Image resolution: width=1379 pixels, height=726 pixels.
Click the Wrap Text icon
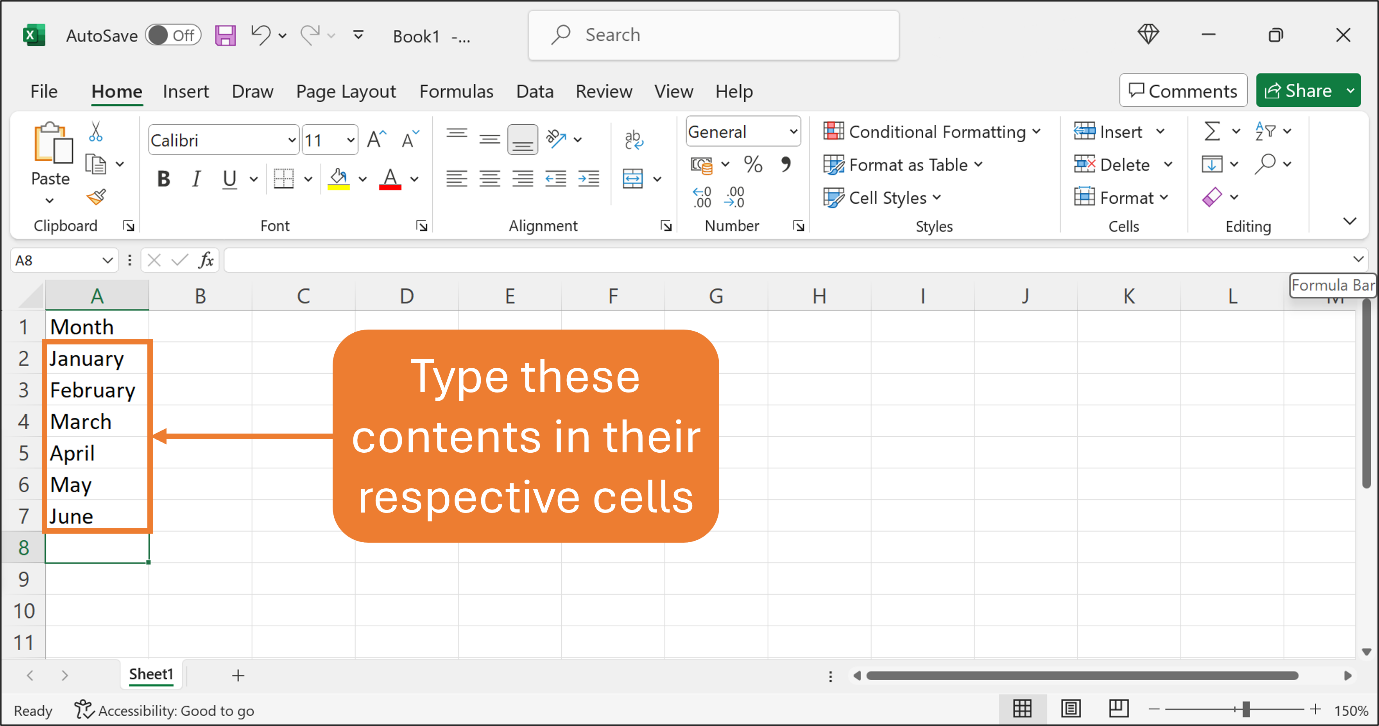[633, 139]
